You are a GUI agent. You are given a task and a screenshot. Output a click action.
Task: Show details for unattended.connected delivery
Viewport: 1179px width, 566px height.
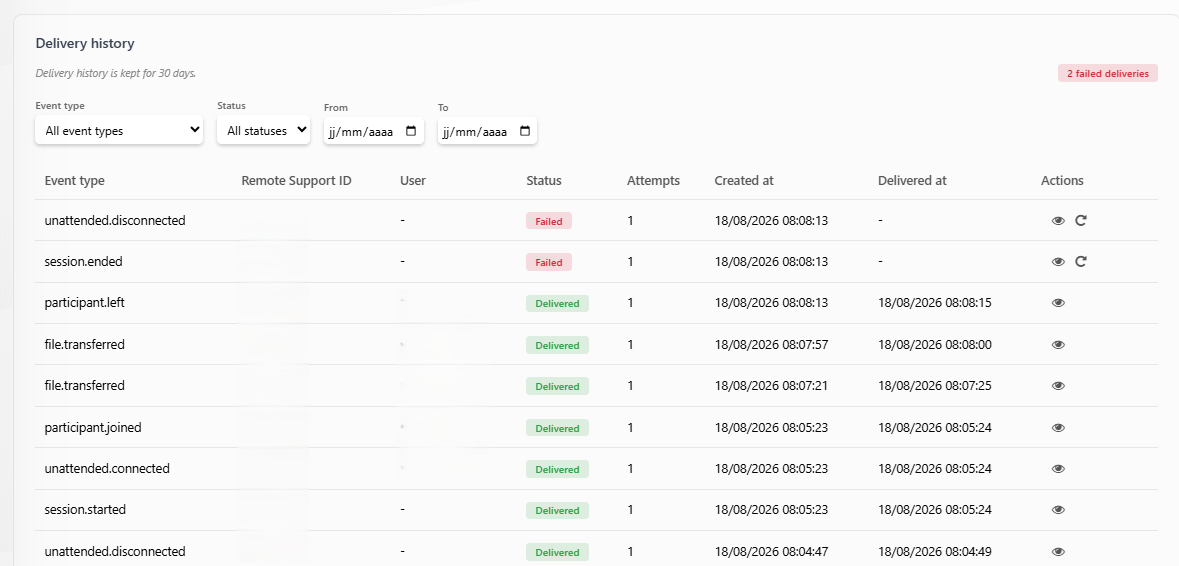pyautogui.click(x=1058, y=468)
